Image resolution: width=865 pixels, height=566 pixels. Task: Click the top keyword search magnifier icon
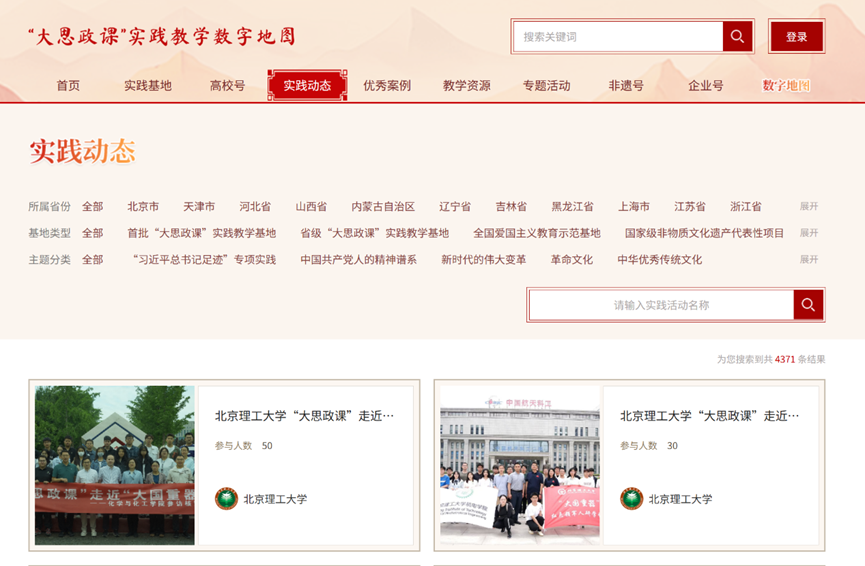(737, 37)
